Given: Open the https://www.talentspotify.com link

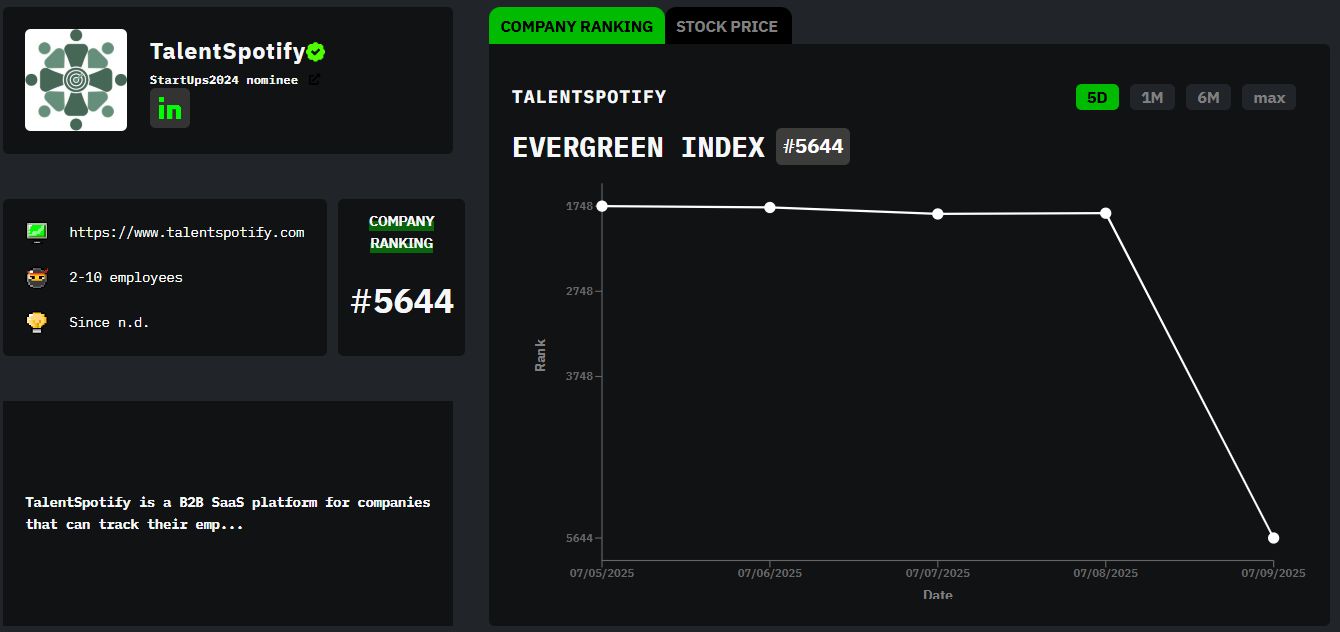Looking at the screenshot, I should coord(187,232).
